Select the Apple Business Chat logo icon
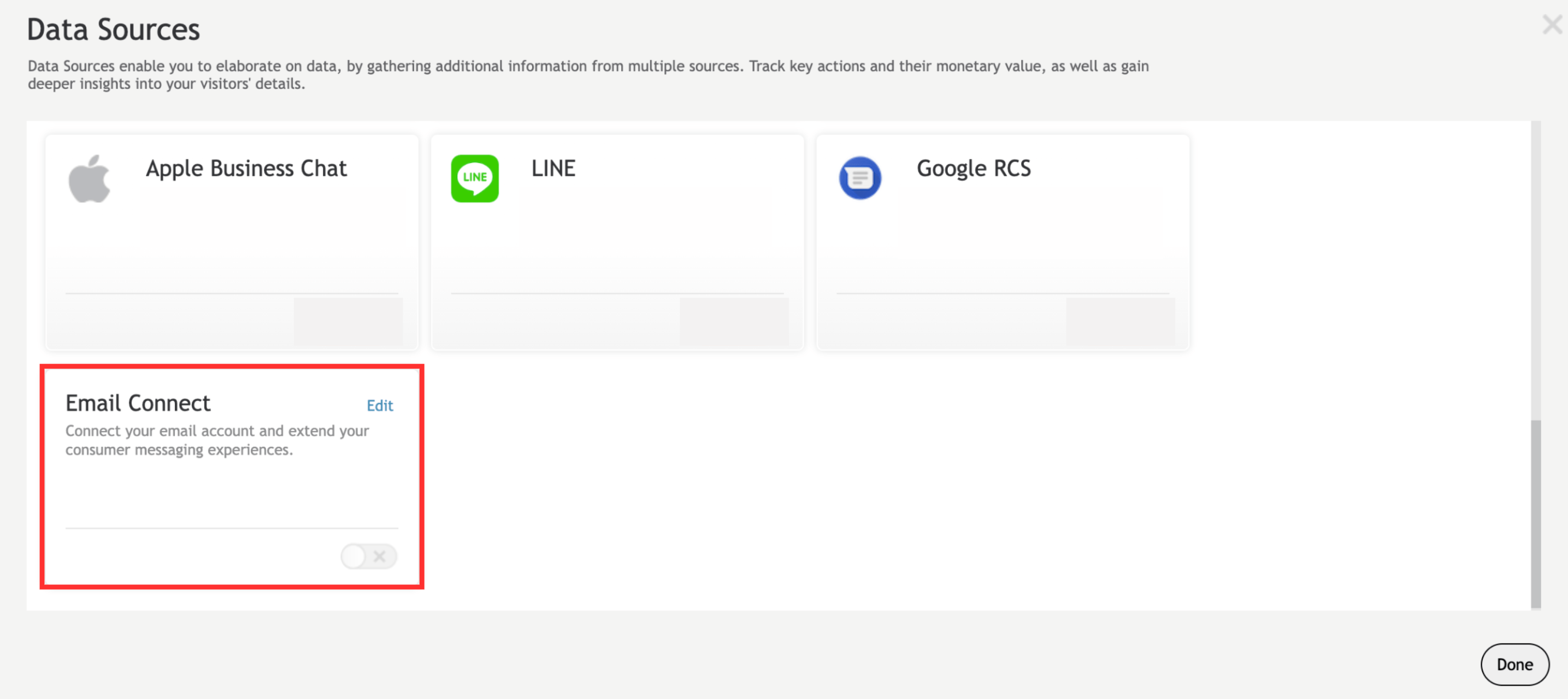This screenshot has height=699, width=1568. pos(90,177)
